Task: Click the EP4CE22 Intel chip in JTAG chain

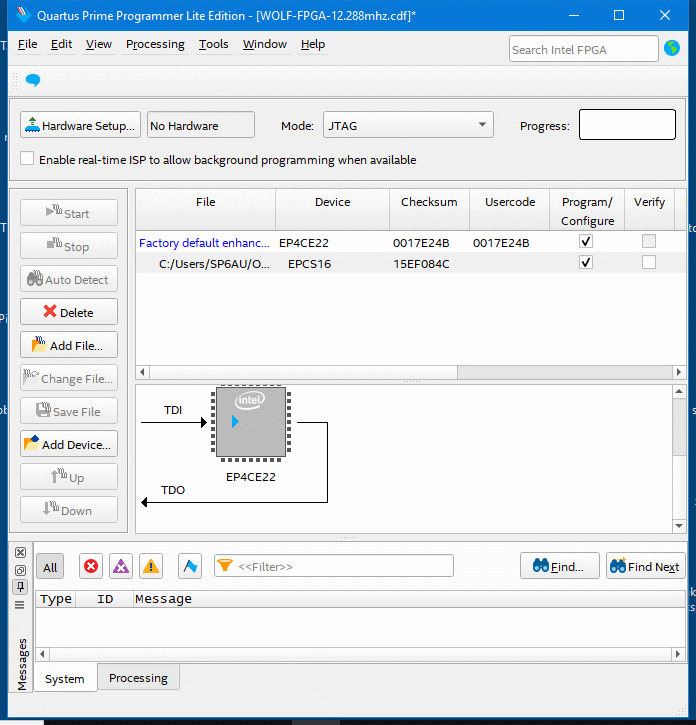Action: (250, 423)
